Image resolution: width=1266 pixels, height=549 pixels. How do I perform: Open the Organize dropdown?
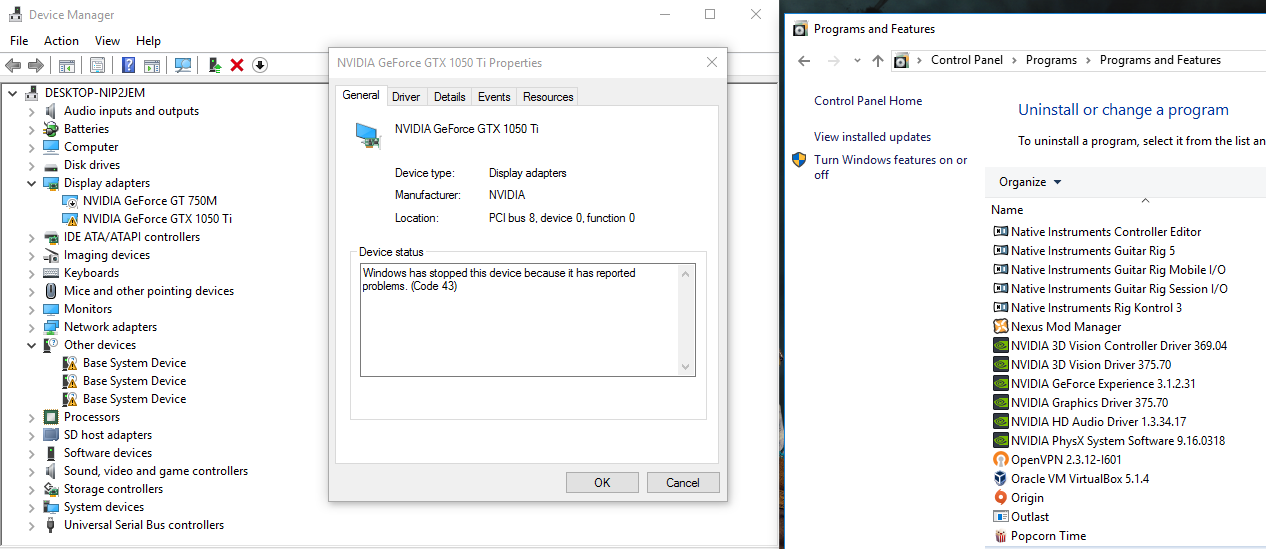point(1030,182)
